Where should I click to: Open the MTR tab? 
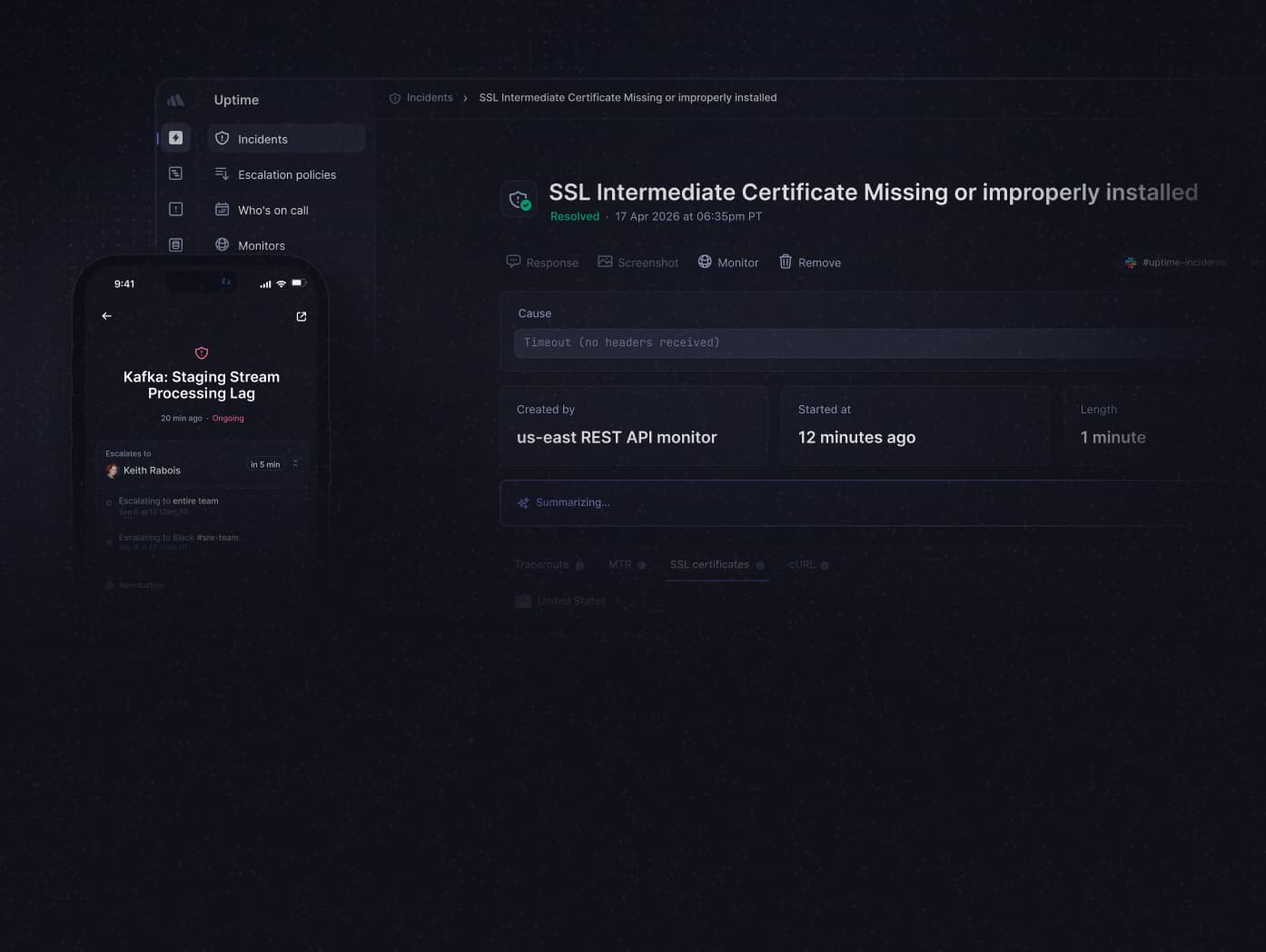click(x=620, y=565)
